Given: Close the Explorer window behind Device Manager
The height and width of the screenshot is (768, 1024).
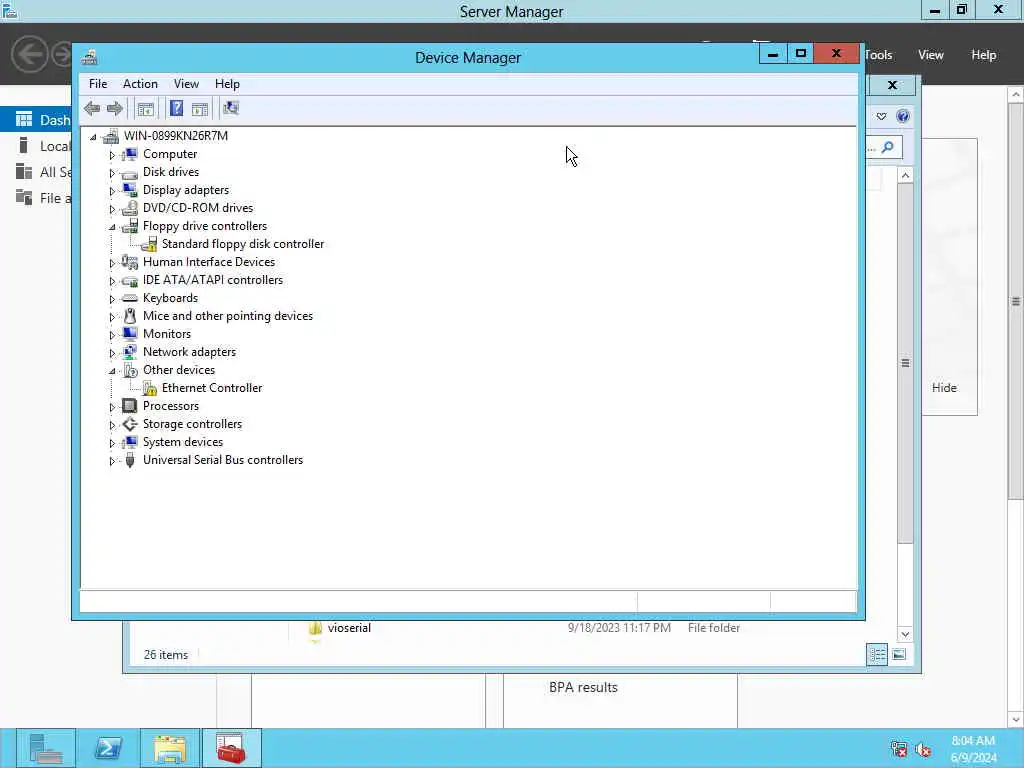Looking at the screenshot, I should (x=892, y=85).
